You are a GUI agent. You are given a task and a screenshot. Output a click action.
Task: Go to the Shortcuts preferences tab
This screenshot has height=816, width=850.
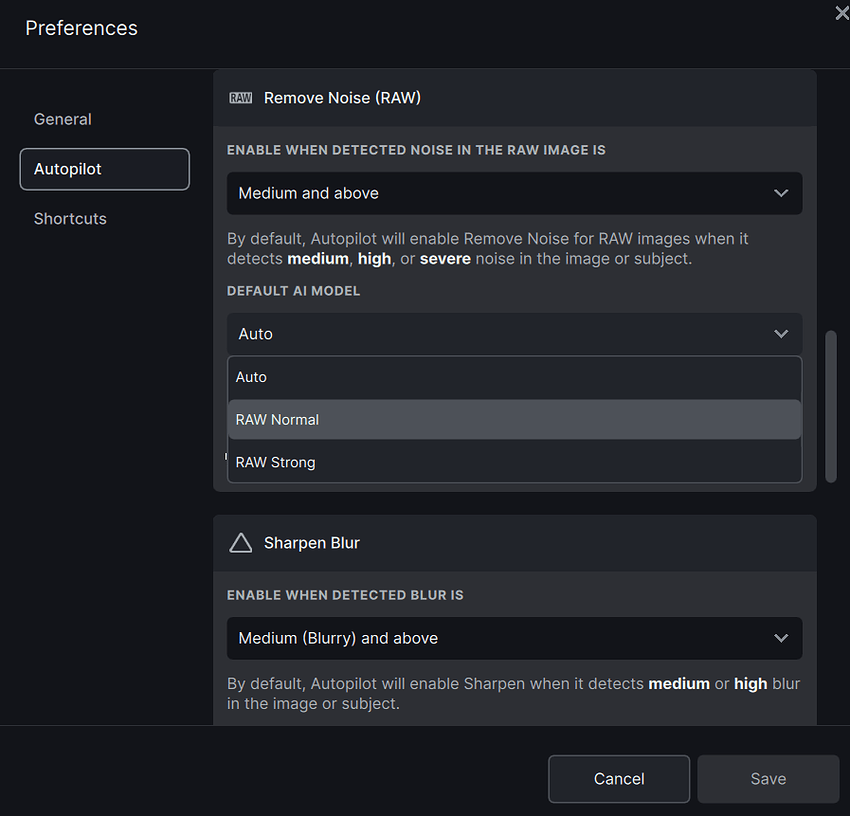pos(70,218)
